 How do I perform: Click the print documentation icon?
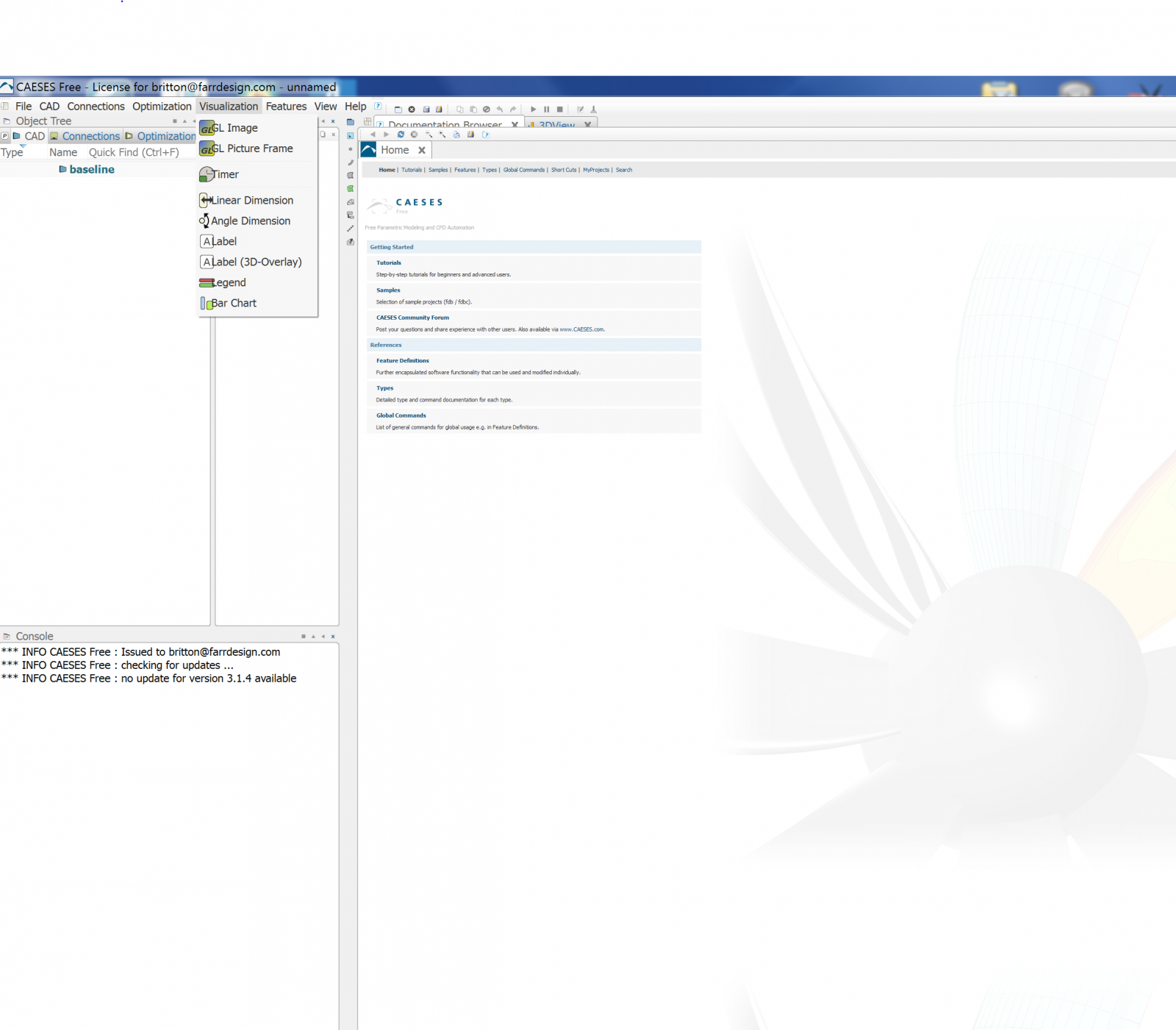pos(456,135)
